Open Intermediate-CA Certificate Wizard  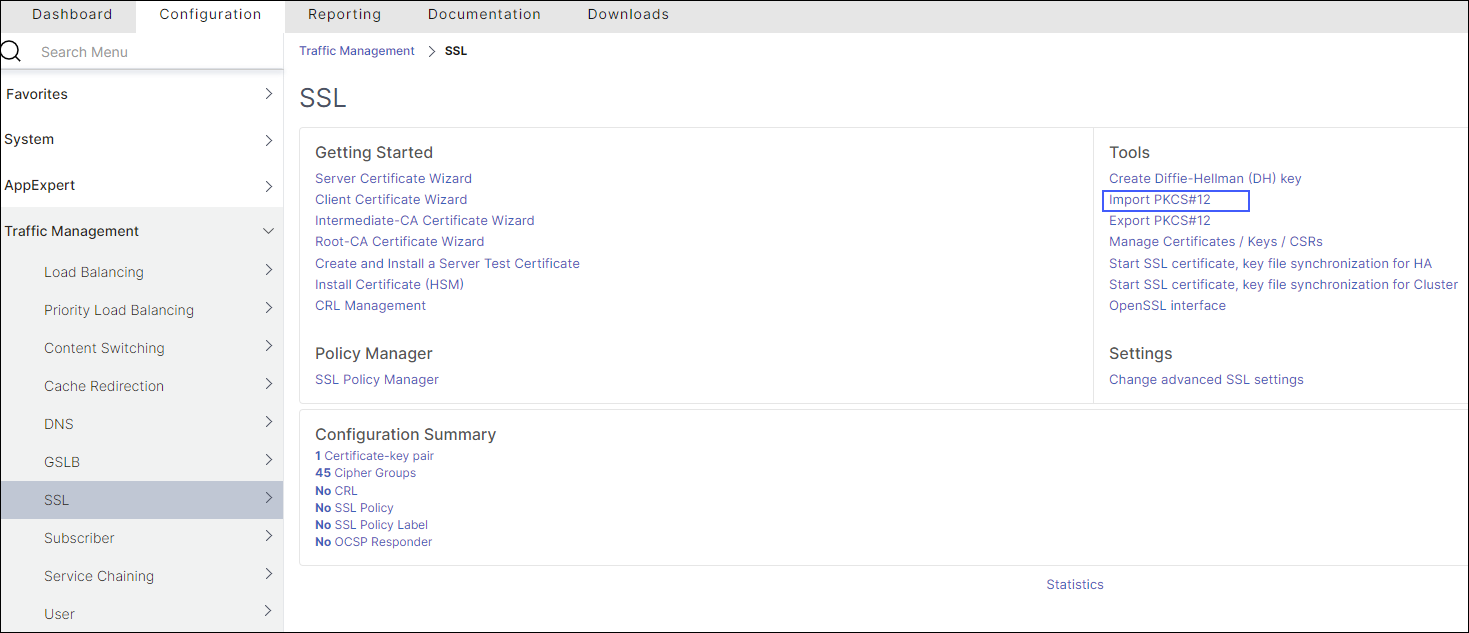coord(425,220)
